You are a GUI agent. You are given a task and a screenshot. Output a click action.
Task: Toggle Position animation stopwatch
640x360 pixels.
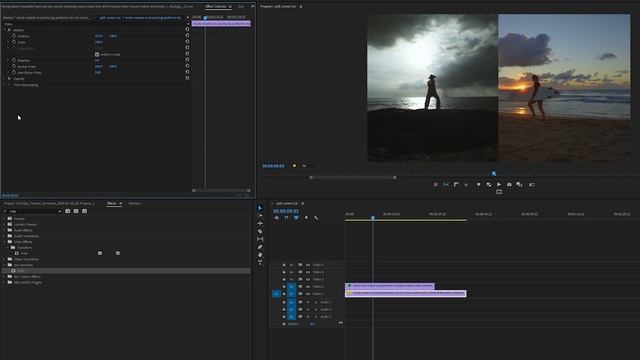click(14, 36)
